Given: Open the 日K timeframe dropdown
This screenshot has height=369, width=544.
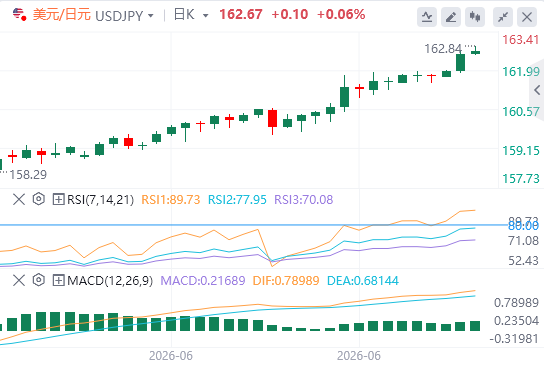Looking at the screenshot, I should pos(191,15).
